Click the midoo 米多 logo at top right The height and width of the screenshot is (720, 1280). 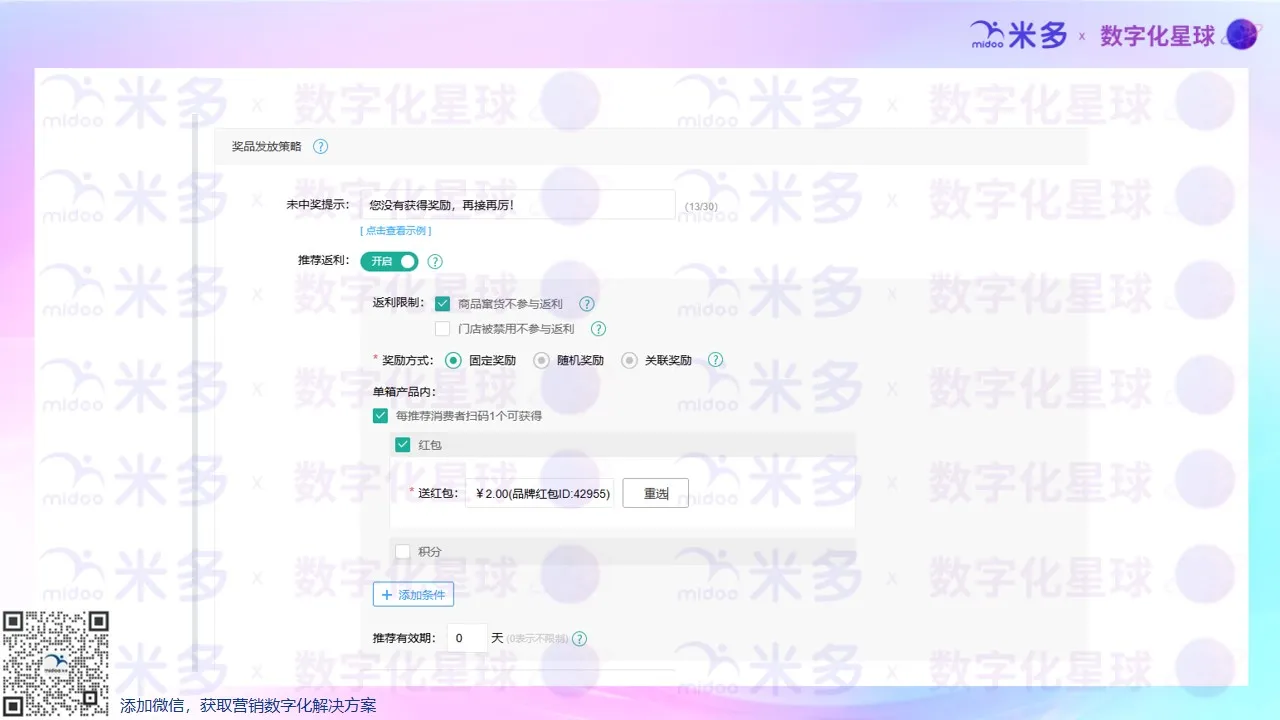(1017, 33)
